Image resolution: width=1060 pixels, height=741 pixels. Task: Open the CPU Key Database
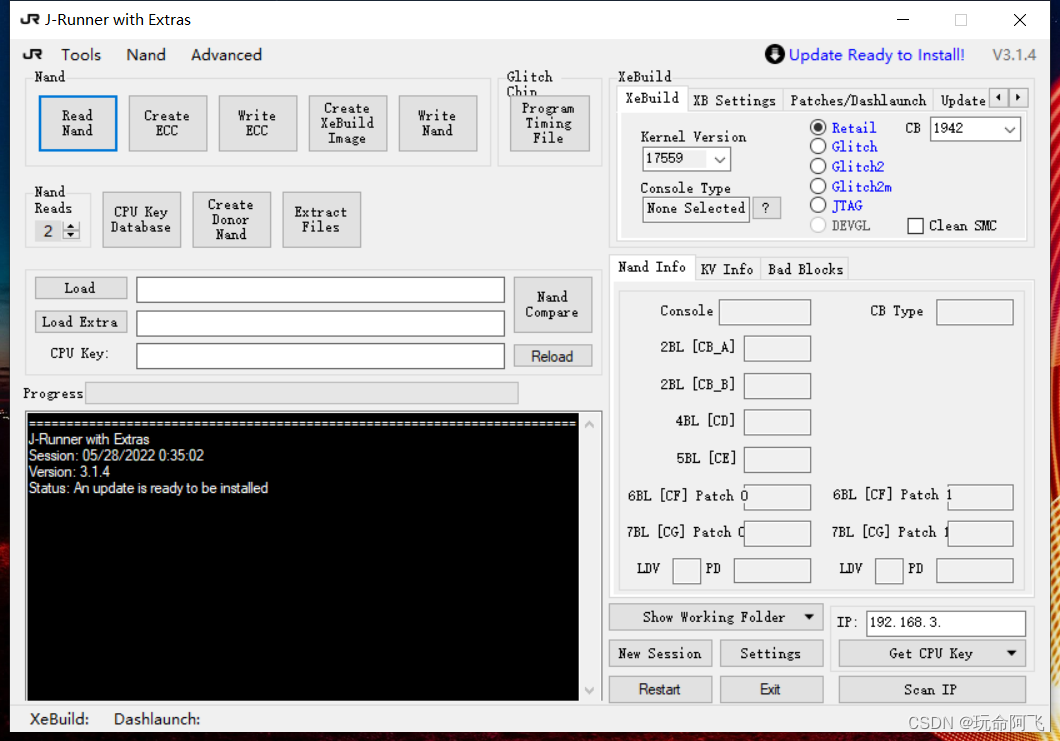tap(141, 220)
